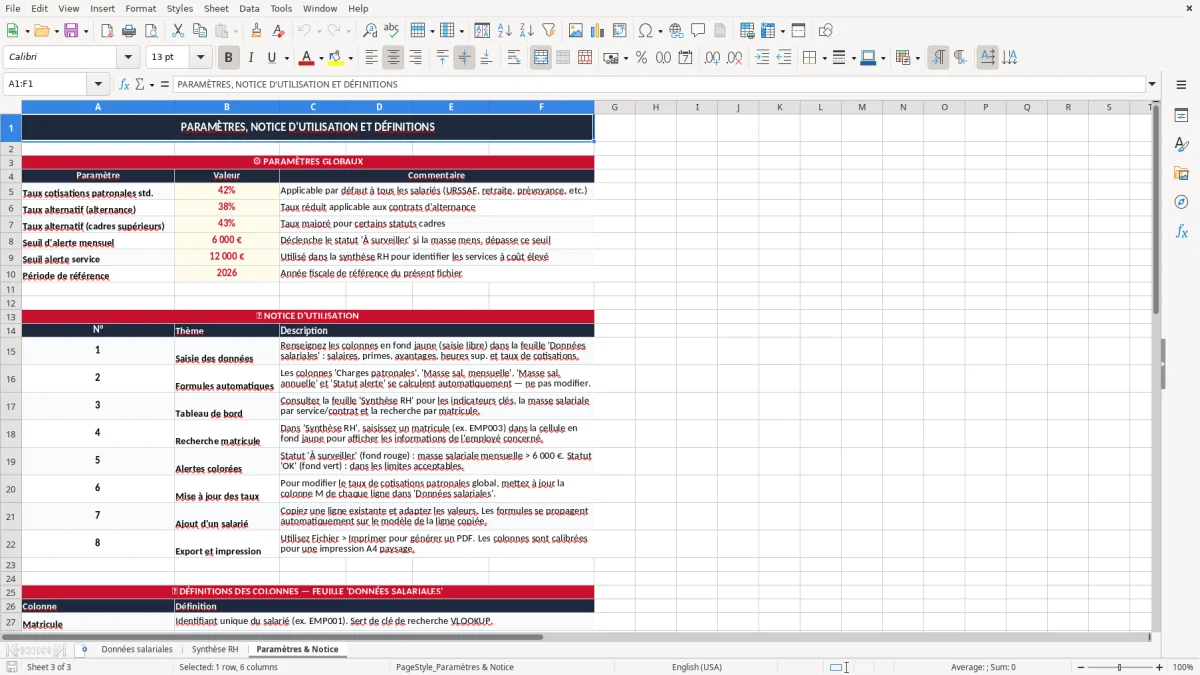This screenshot has width=1200, height=675.
Task: Click the Format as Date icon
Action: [685, 58]
